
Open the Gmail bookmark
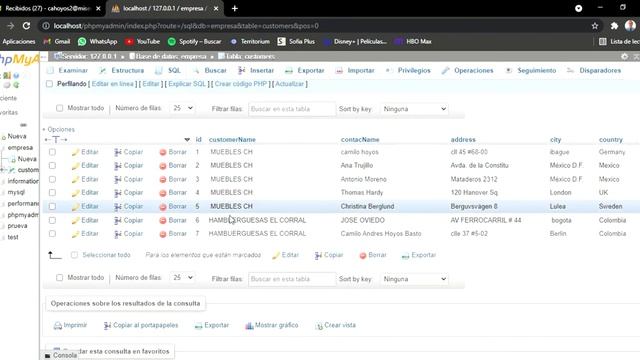tap(57, 42)
